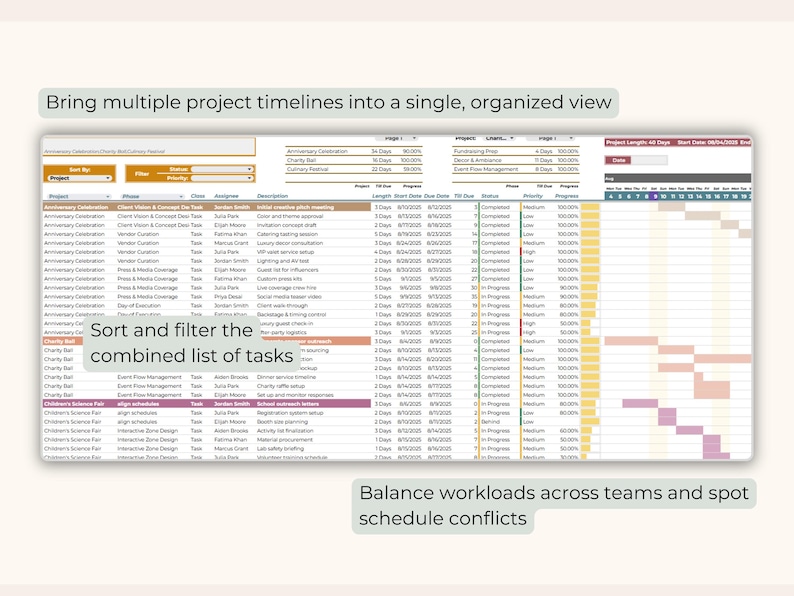Select the Children's Science Fair header row

point(207,404)
